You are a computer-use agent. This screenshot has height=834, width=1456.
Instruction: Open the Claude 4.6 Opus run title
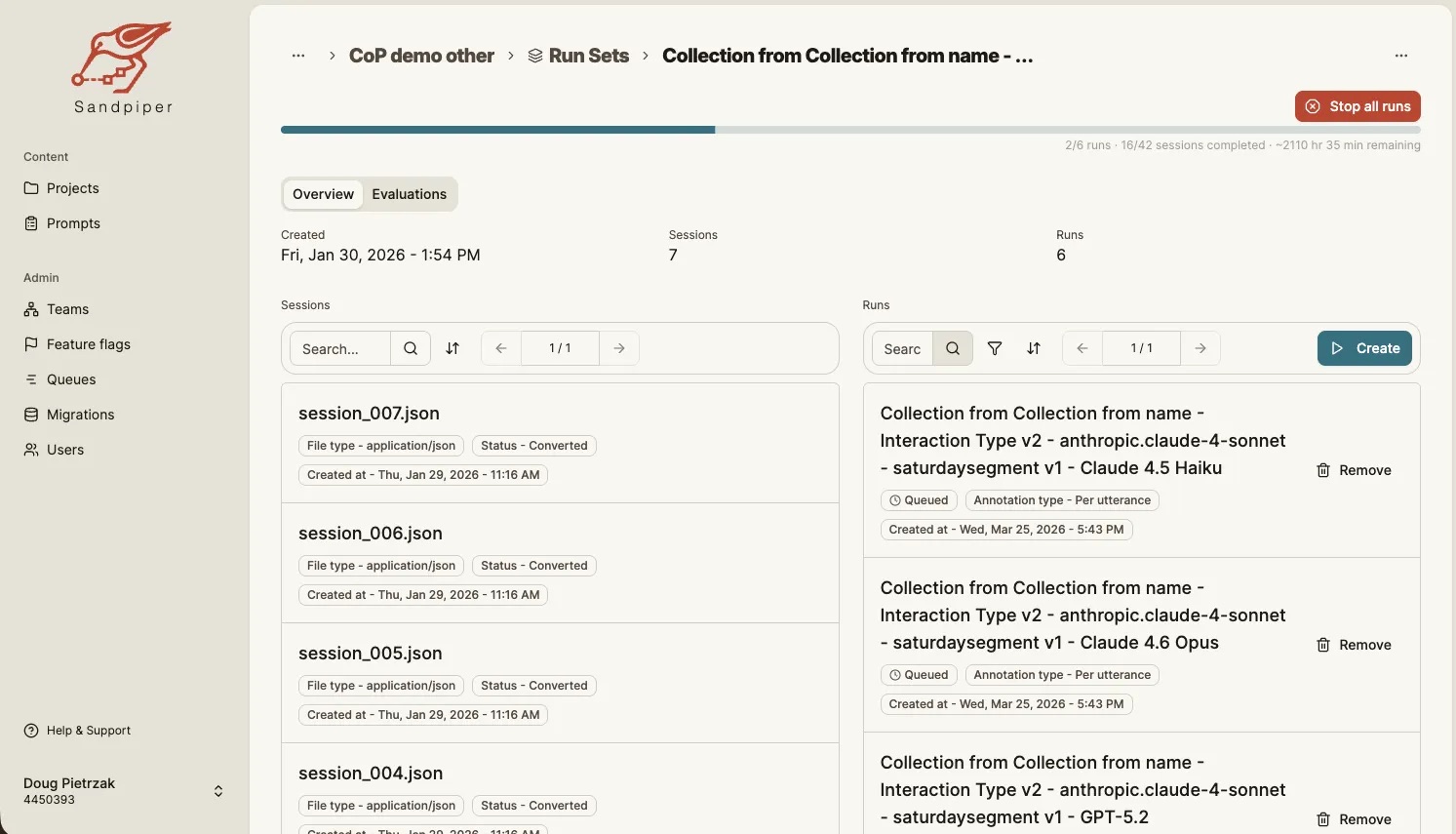pyautogui.click(x=1082, y=616)
